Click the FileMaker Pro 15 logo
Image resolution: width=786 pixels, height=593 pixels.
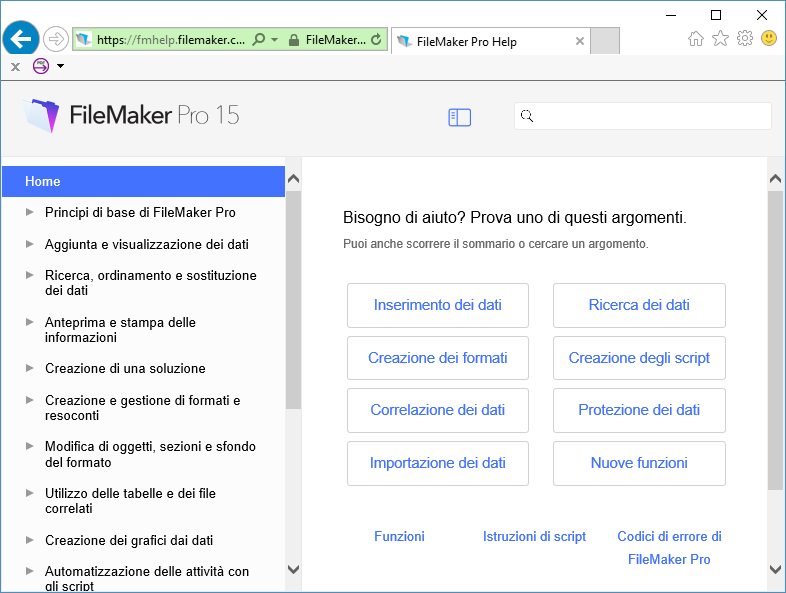coord(131,115)
